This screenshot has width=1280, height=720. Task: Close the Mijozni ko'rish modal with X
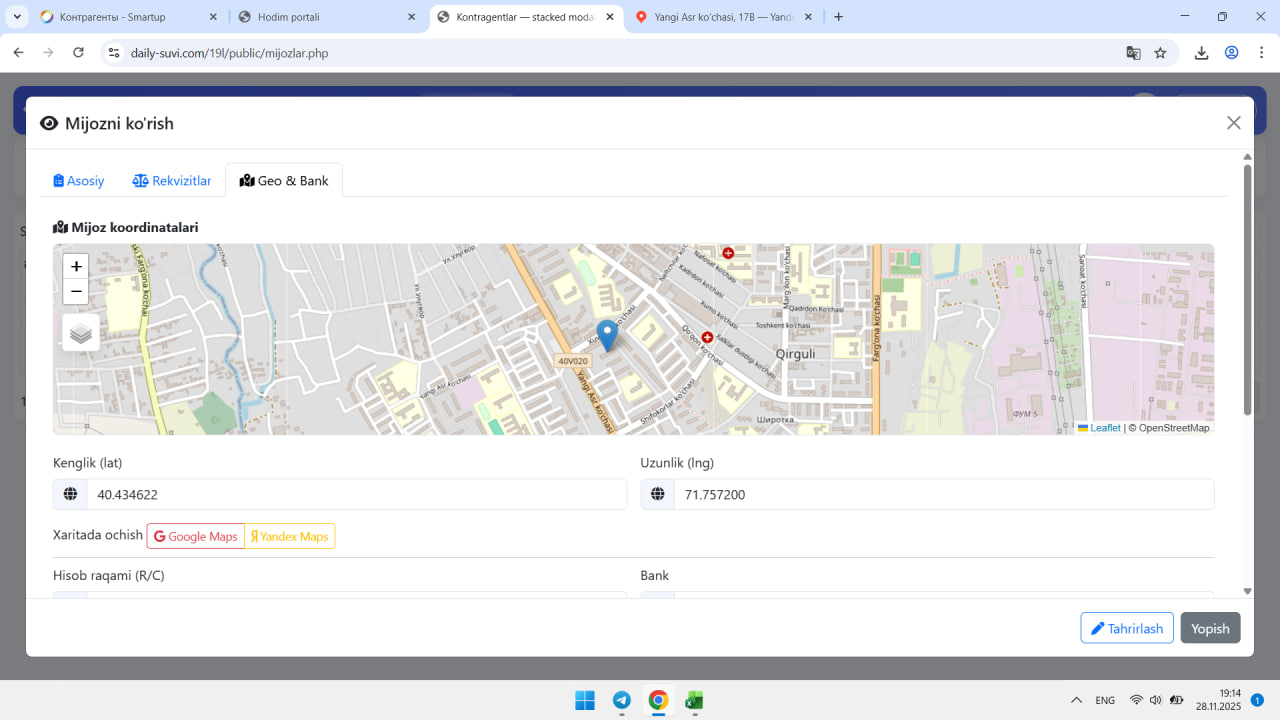(1233, 123)
